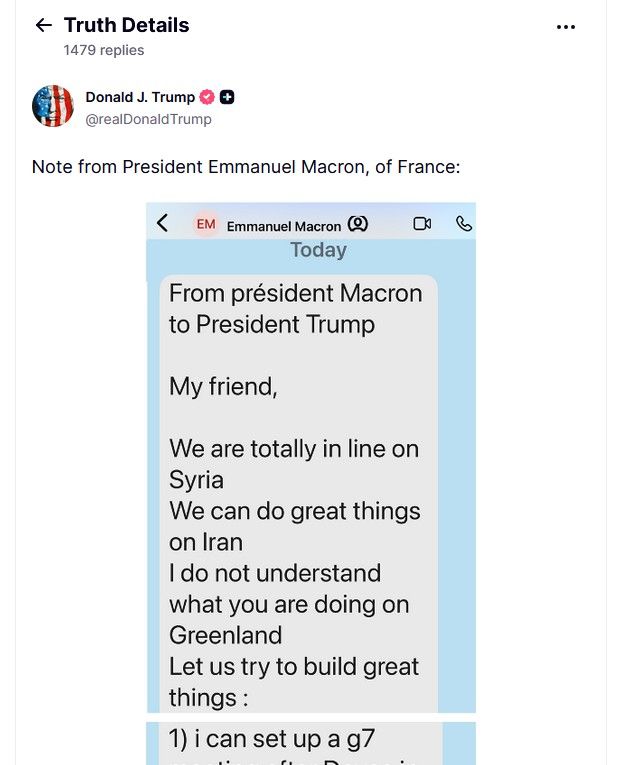The image size is (618, 765).
Task: Click the contact info circle icon
Action: (358, 224)
